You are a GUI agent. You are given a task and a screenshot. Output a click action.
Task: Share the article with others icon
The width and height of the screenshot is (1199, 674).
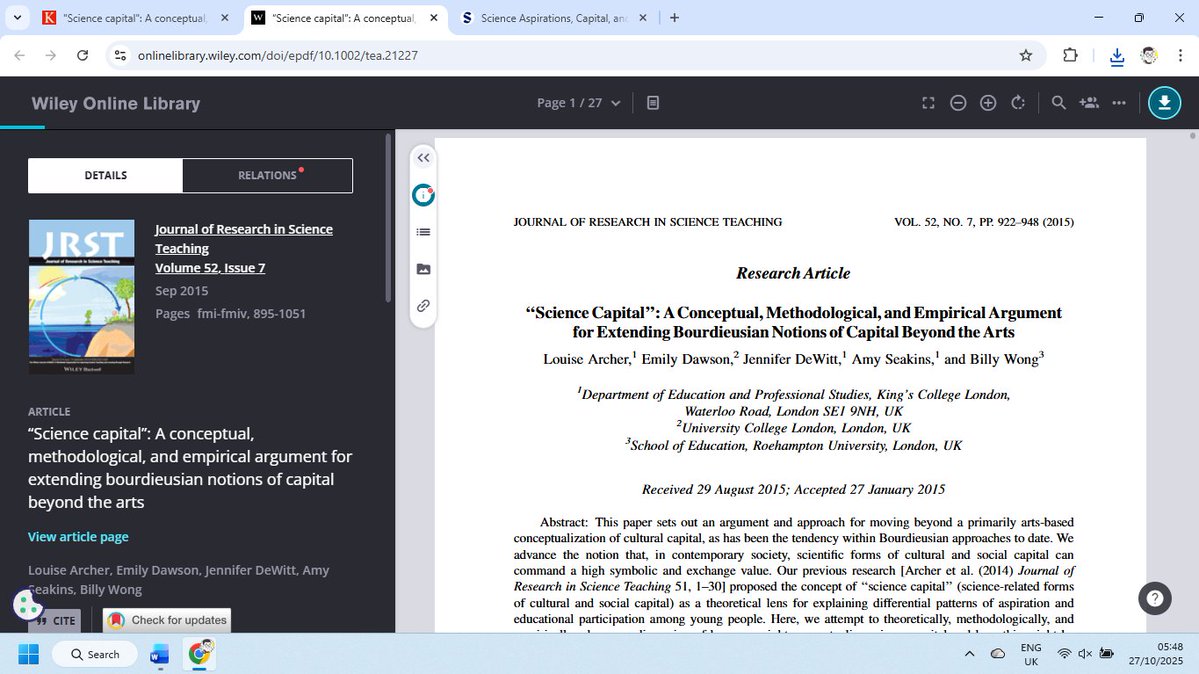(1089, 103)
